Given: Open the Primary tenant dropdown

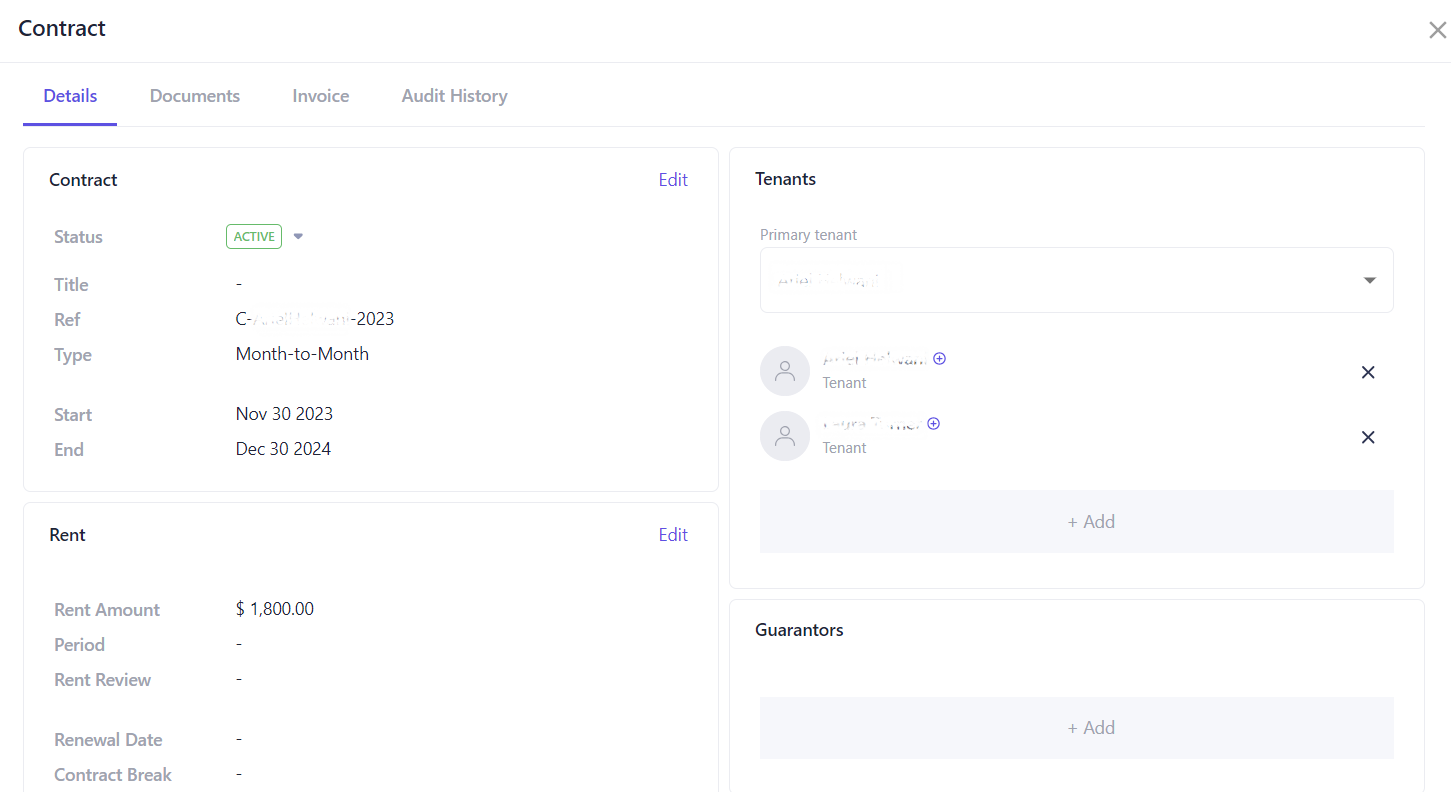Looking at the screenshot, I should click(1077, 280).
